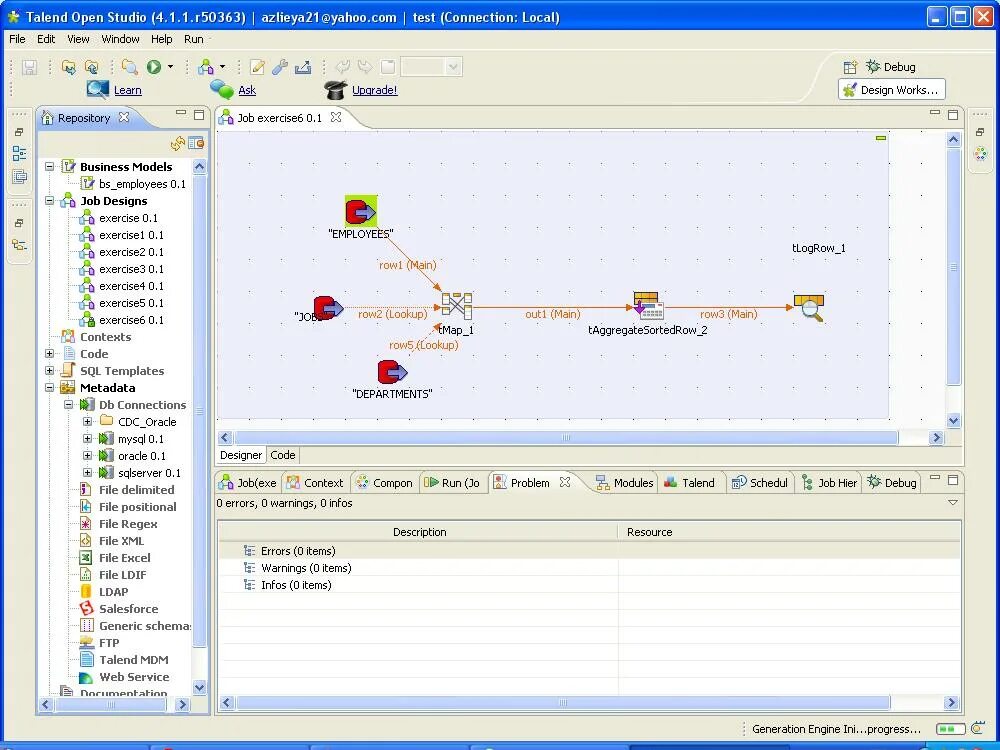The image size is (1000, 750).
Task: Expand the mysql 0.1 connection
Action: [87, 439]
